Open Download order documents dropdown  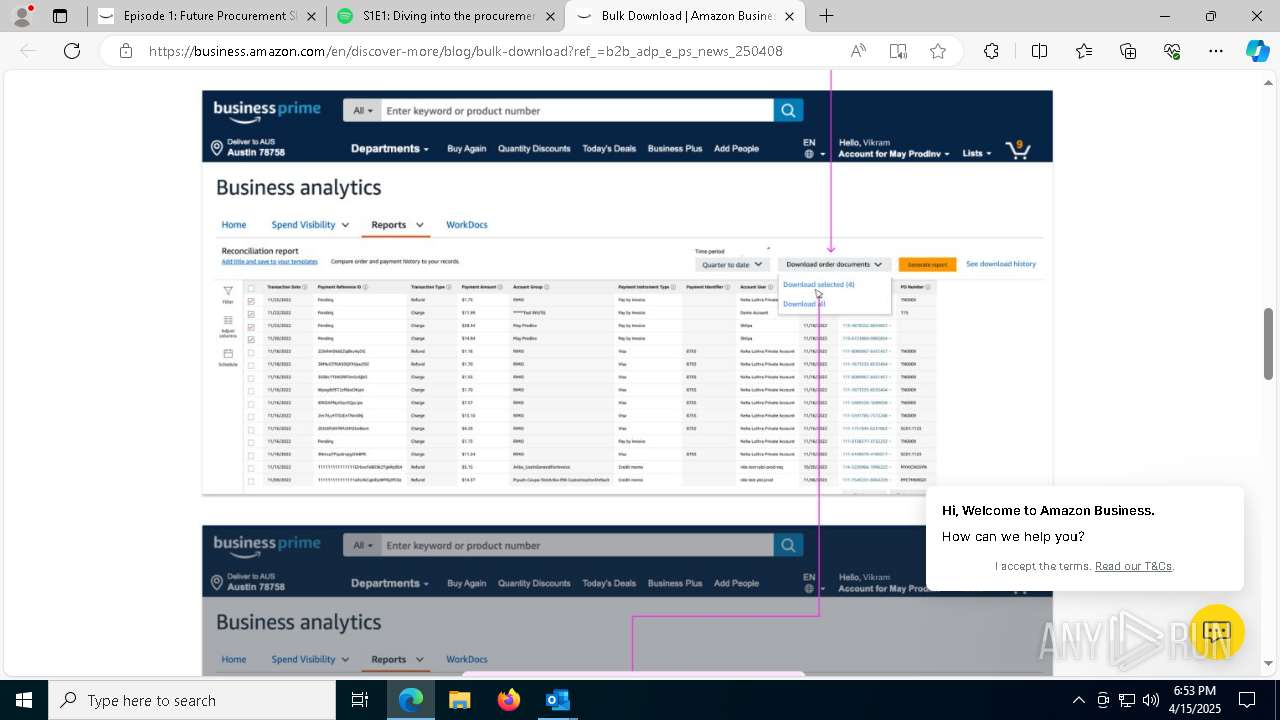(834, 265)
